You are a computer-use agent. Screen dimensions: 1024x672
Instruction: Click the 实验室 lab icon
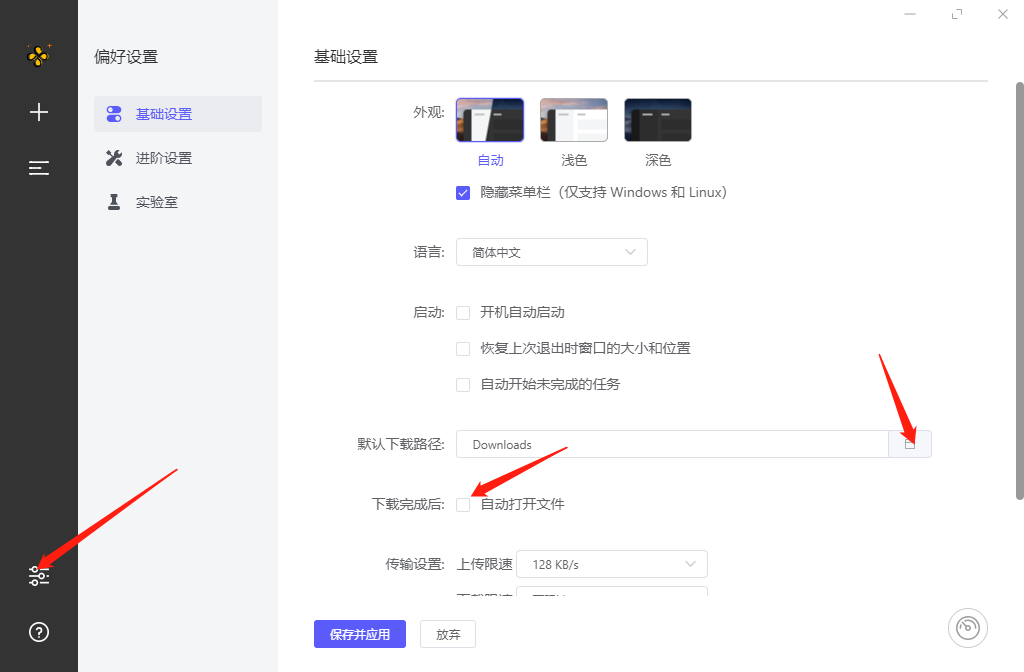coord(114,202)
